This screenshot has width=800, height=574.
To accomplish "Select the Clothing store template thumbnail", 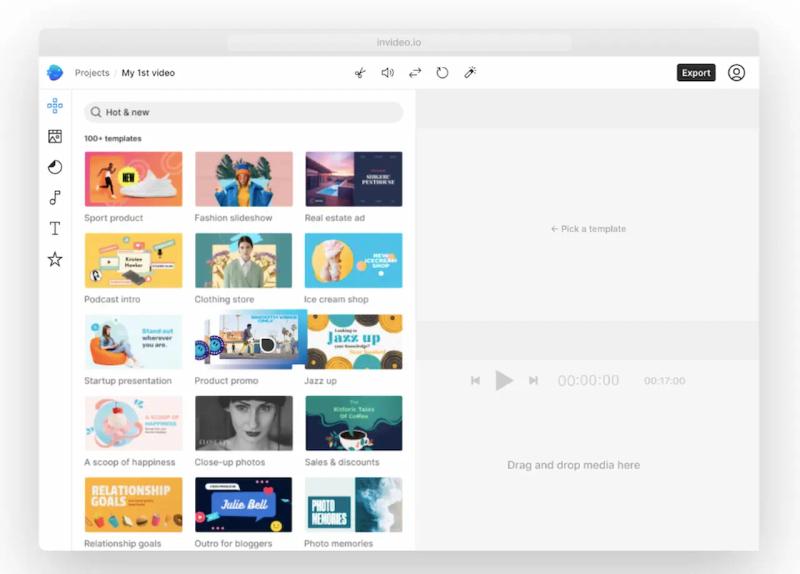I will point(244,260).
